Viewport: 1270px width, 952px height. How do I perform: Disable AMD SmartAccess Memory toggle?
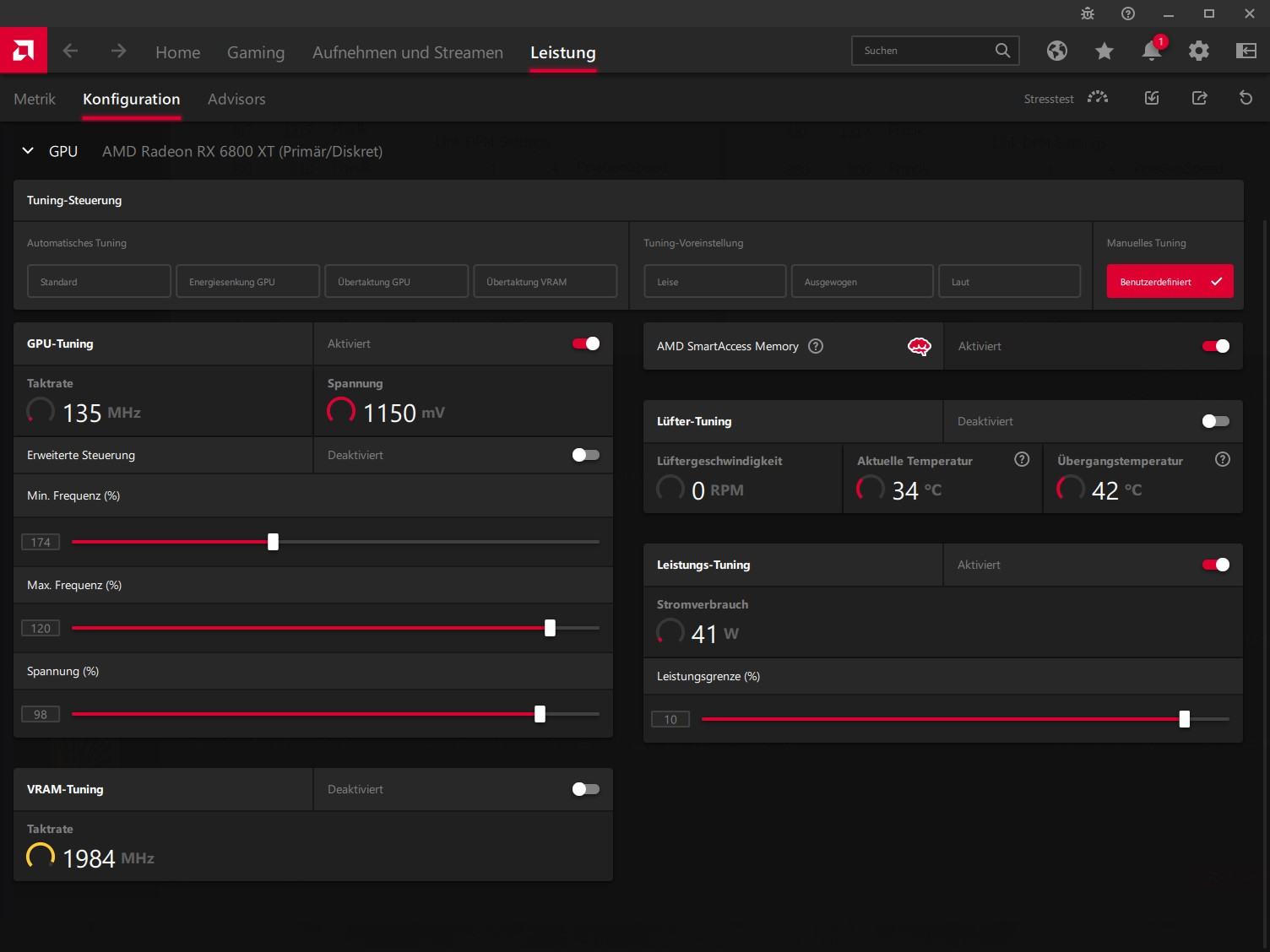click(x=1216, y=346)
